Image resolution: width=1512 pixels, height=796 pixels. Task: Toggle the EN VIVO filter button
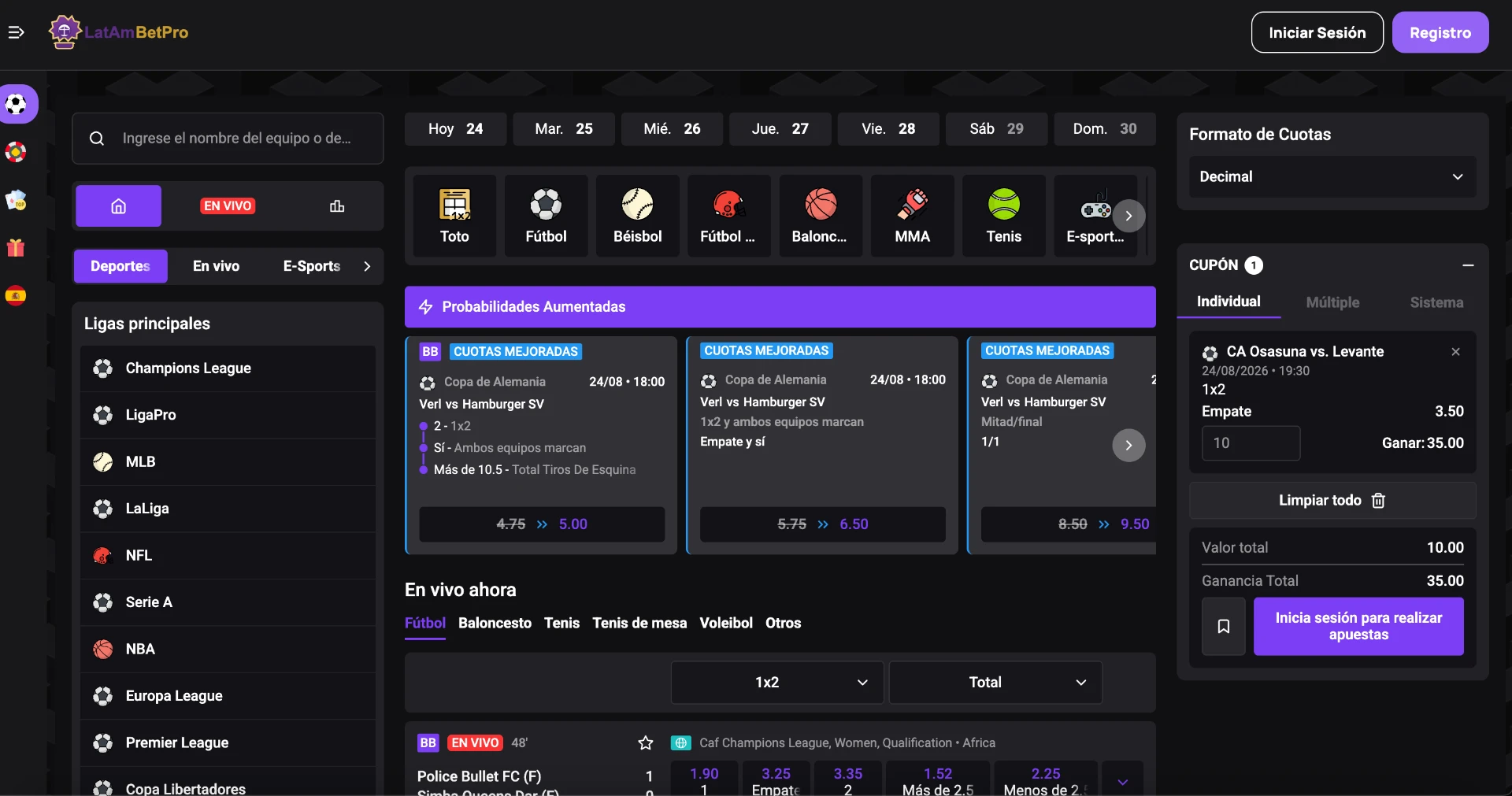(x=228, y=206)
